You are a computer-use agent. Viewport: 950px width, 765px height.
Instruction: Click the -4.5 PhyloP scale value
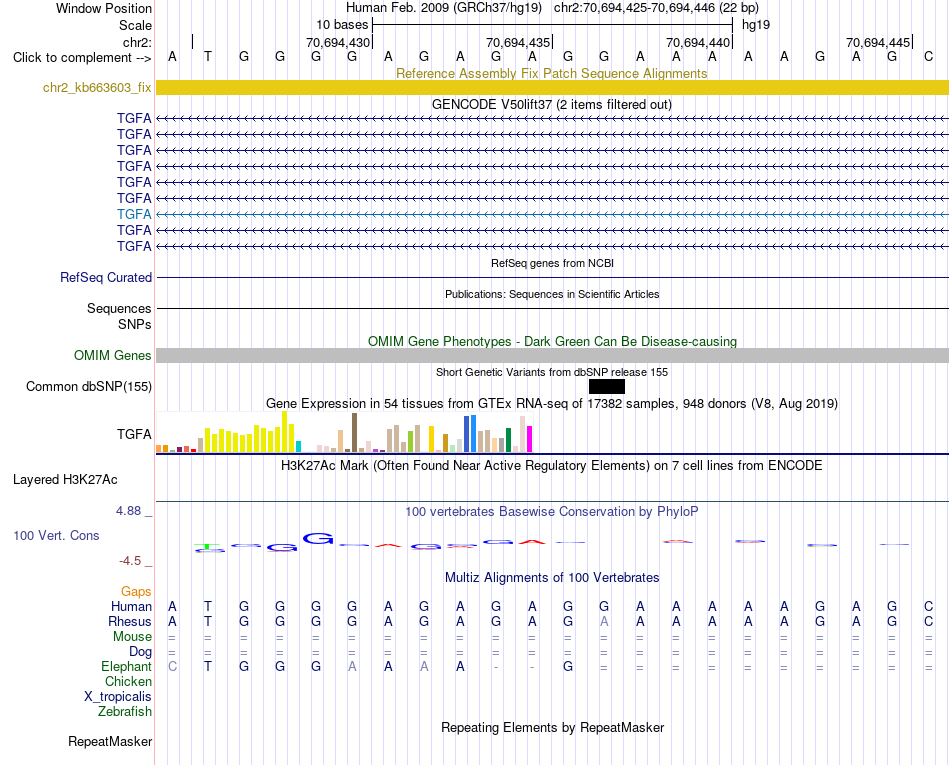click(x=130, y=561)
